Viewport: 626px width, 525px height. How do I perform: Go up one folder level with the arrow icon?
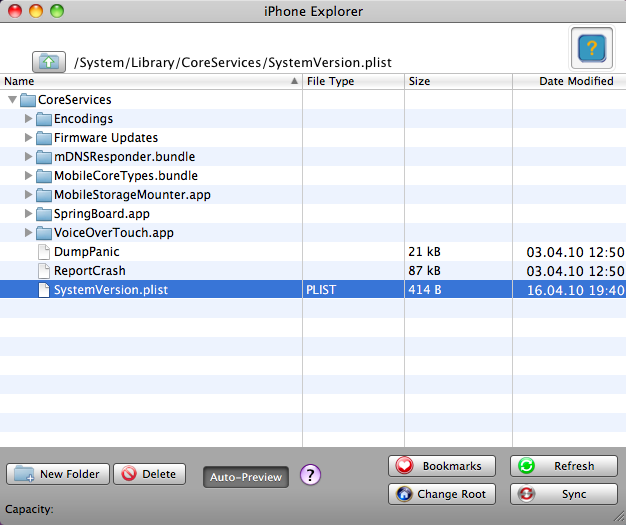(49, 62)
